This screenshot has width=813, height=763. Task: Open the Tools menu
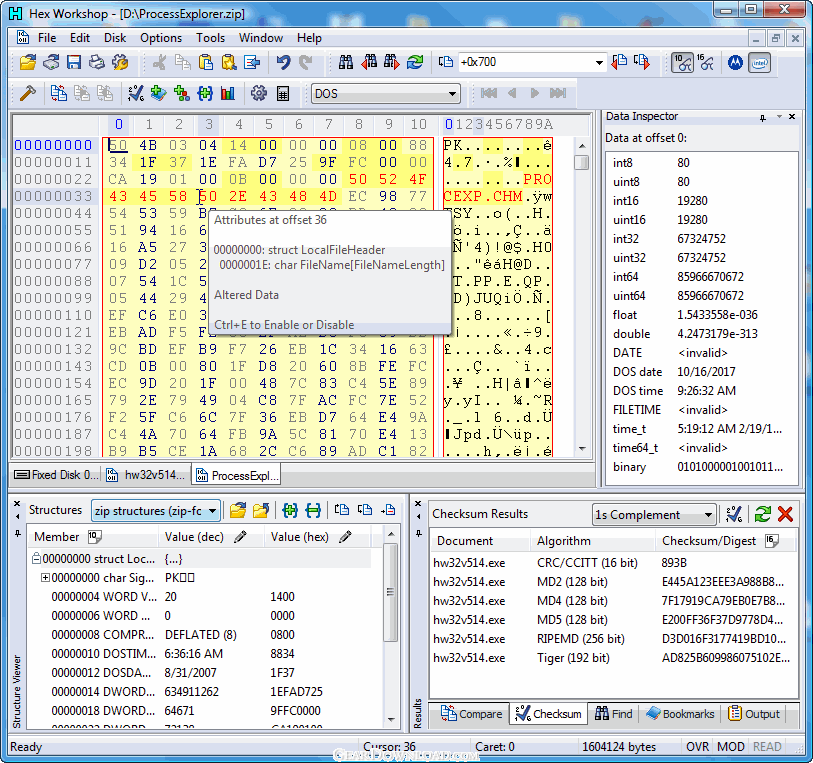point(210,38)
